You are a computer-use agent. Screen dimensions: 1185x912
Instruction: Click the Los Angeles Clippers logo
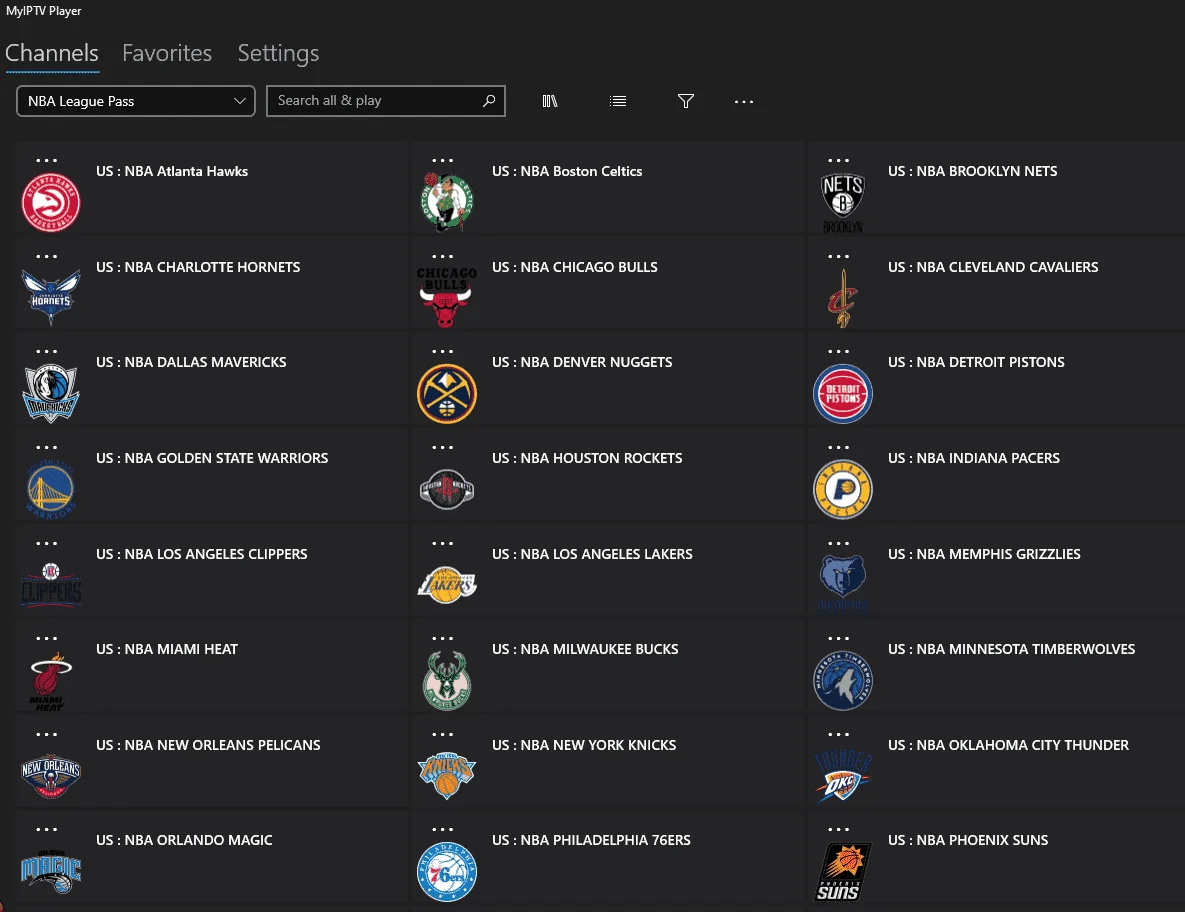(51, 585)
